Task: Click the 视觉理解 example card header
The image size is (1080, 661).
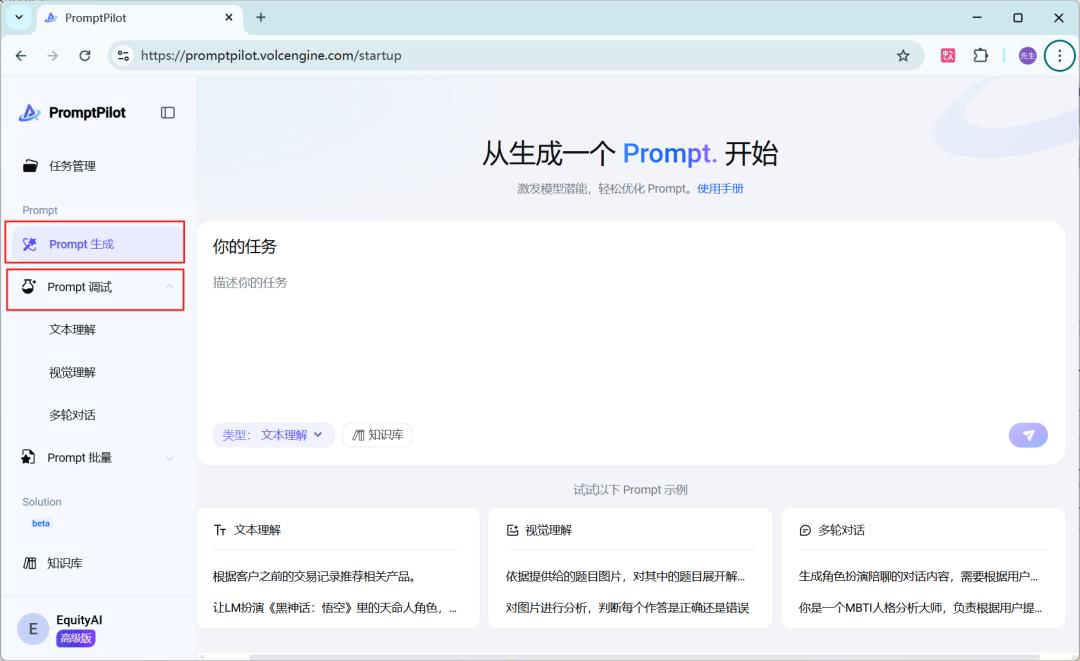Action: click(539, 530)
